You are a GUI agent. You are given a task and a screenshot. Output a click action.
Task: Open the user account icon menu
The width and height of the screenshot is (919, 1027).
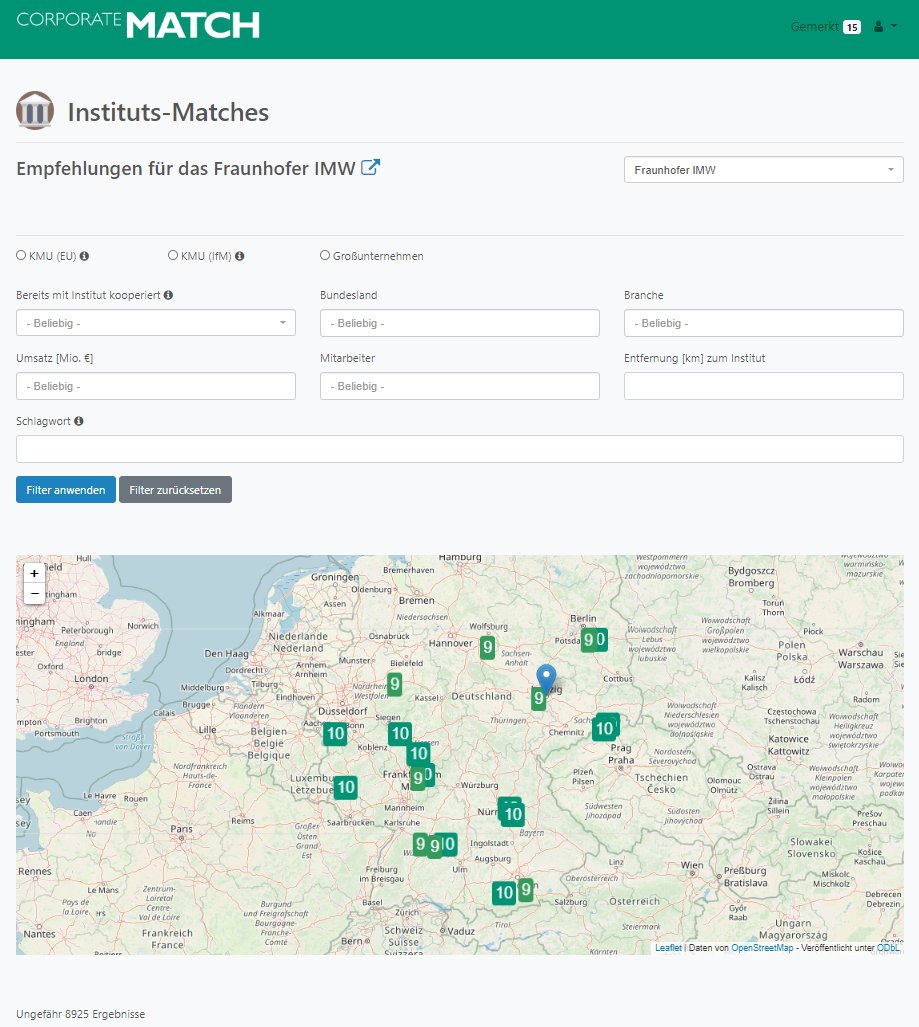pyautogui.click(x=878, y=26)
